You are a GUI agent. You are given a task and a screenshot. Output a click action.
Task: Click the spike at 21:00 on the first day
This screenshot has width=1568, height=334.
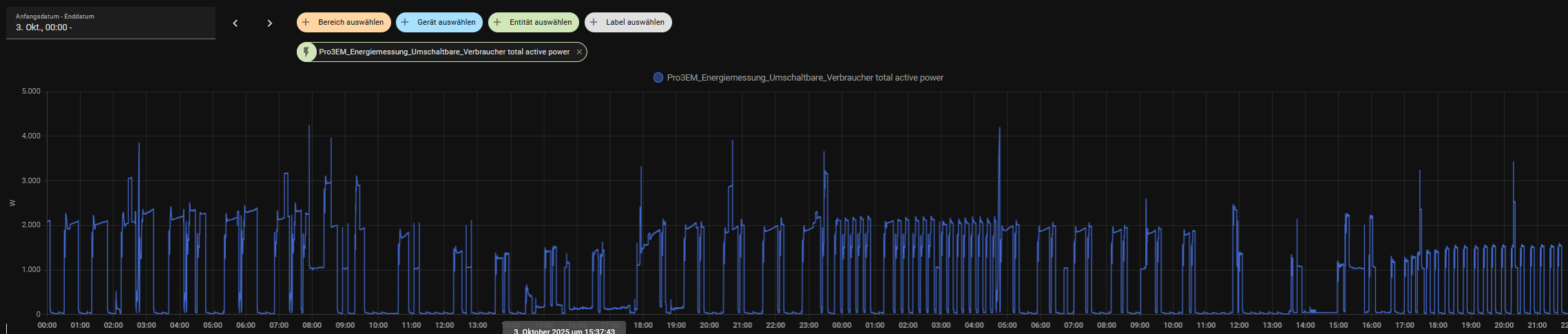732,142
